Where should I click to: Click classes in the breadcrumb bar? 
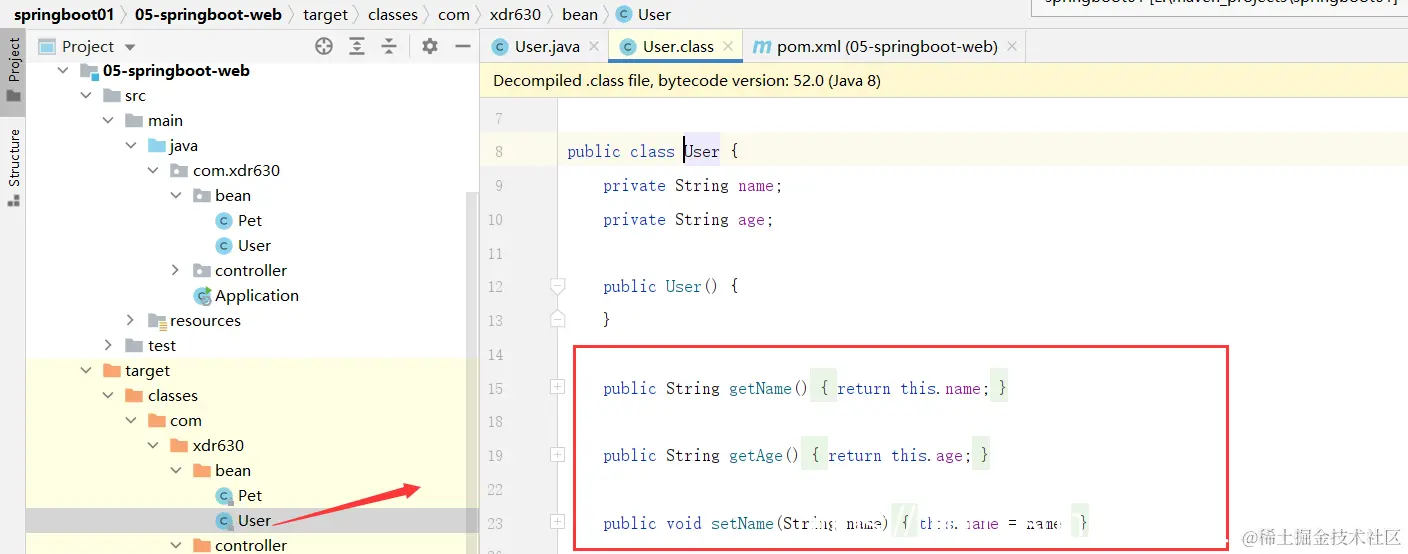click(393, 14)
